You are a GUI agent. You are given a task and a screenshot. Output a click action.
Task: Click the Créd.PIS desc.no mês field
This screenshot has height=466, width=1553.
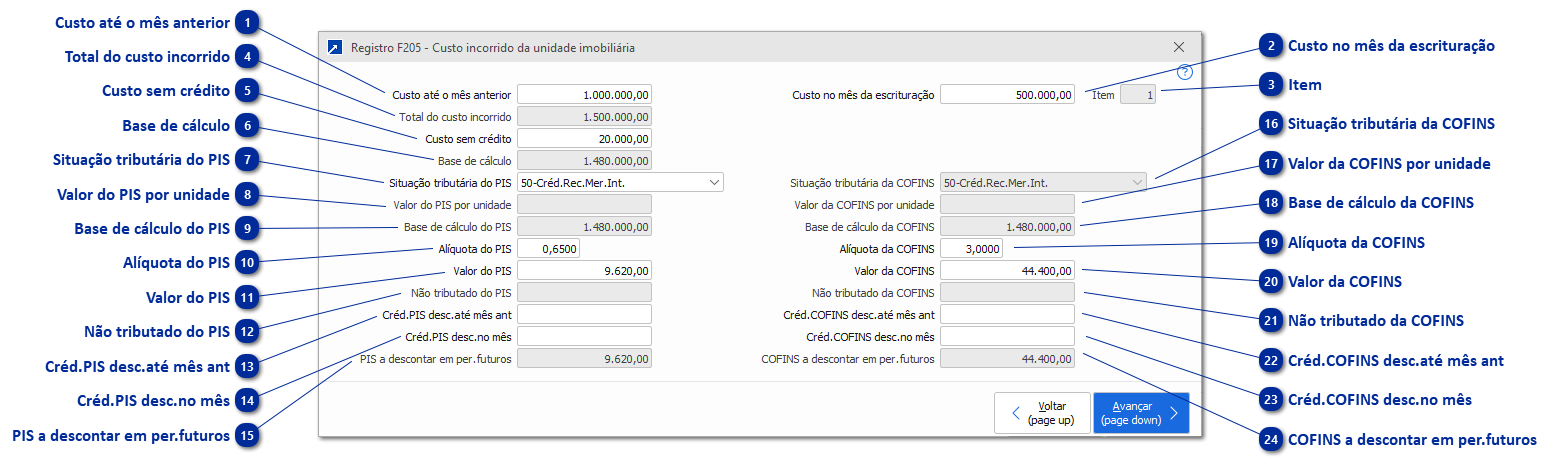[x=585, y=336]
